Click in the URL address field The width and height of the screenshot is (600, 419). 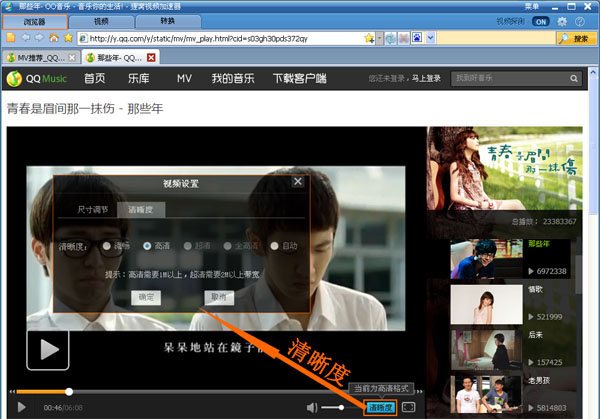[226, 38]
